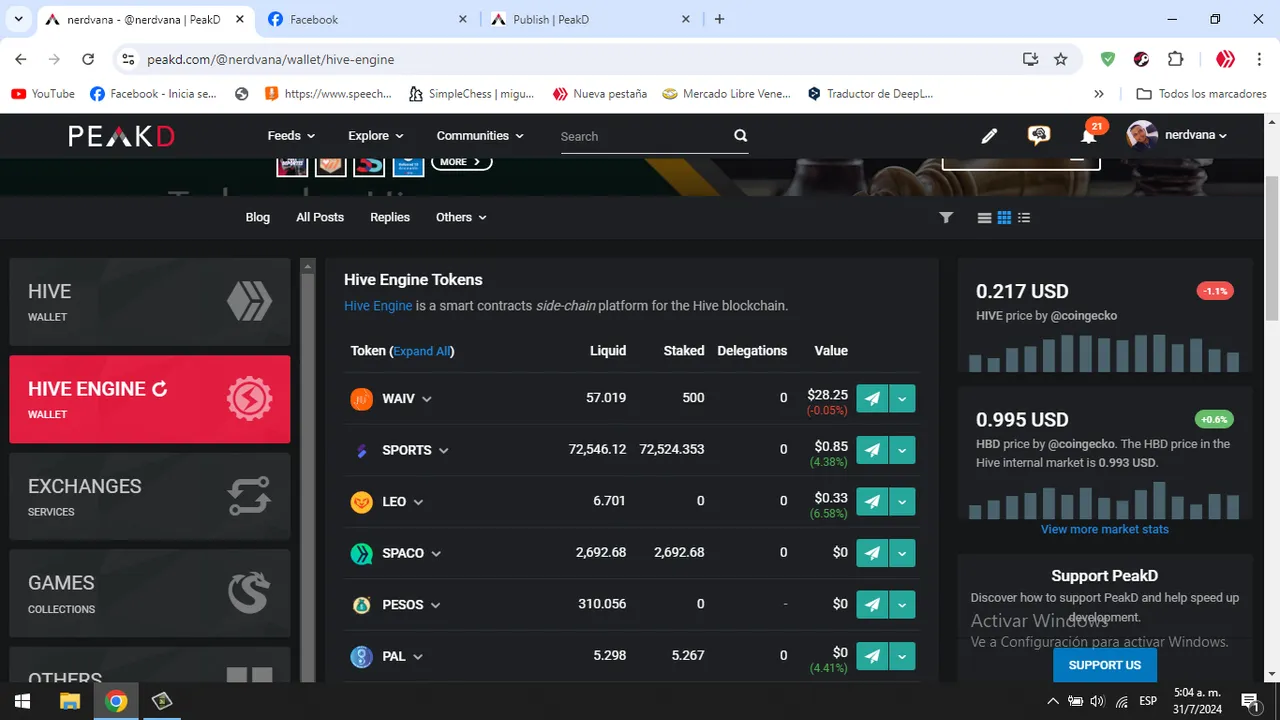Image resolution: width=1280 pixels, height=720 pixels.
Task: Open the Replies tab
Action: 390,217
